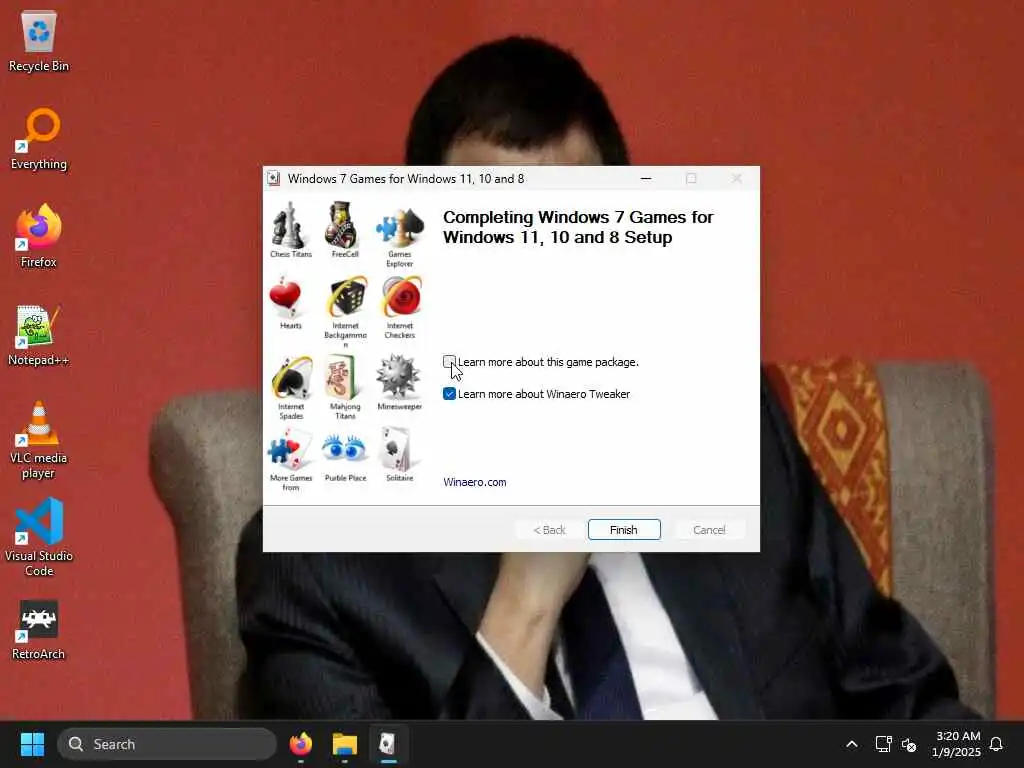Click the installer title bar icon
The height and width of the screenshot is (768, 1024).
coord(274,178)
